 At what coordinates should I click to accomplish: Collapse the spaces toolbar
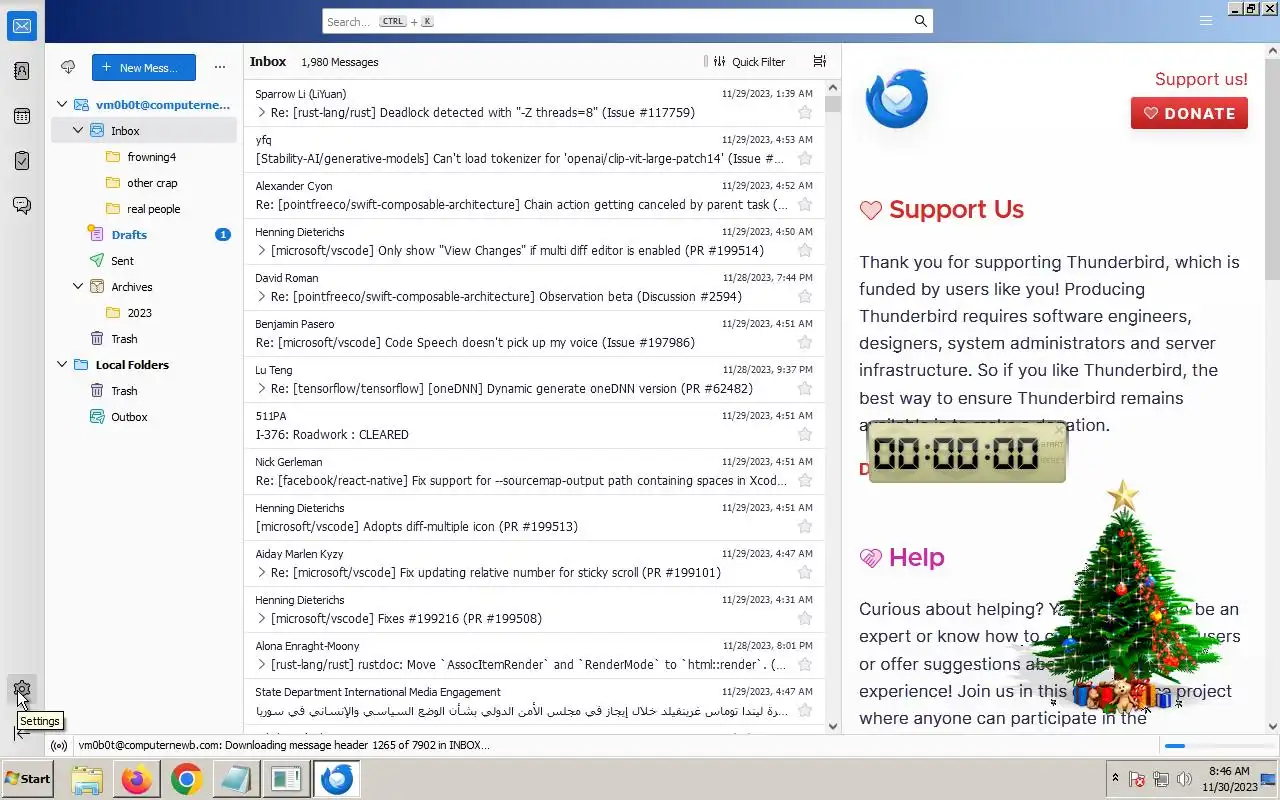(22, 733)
